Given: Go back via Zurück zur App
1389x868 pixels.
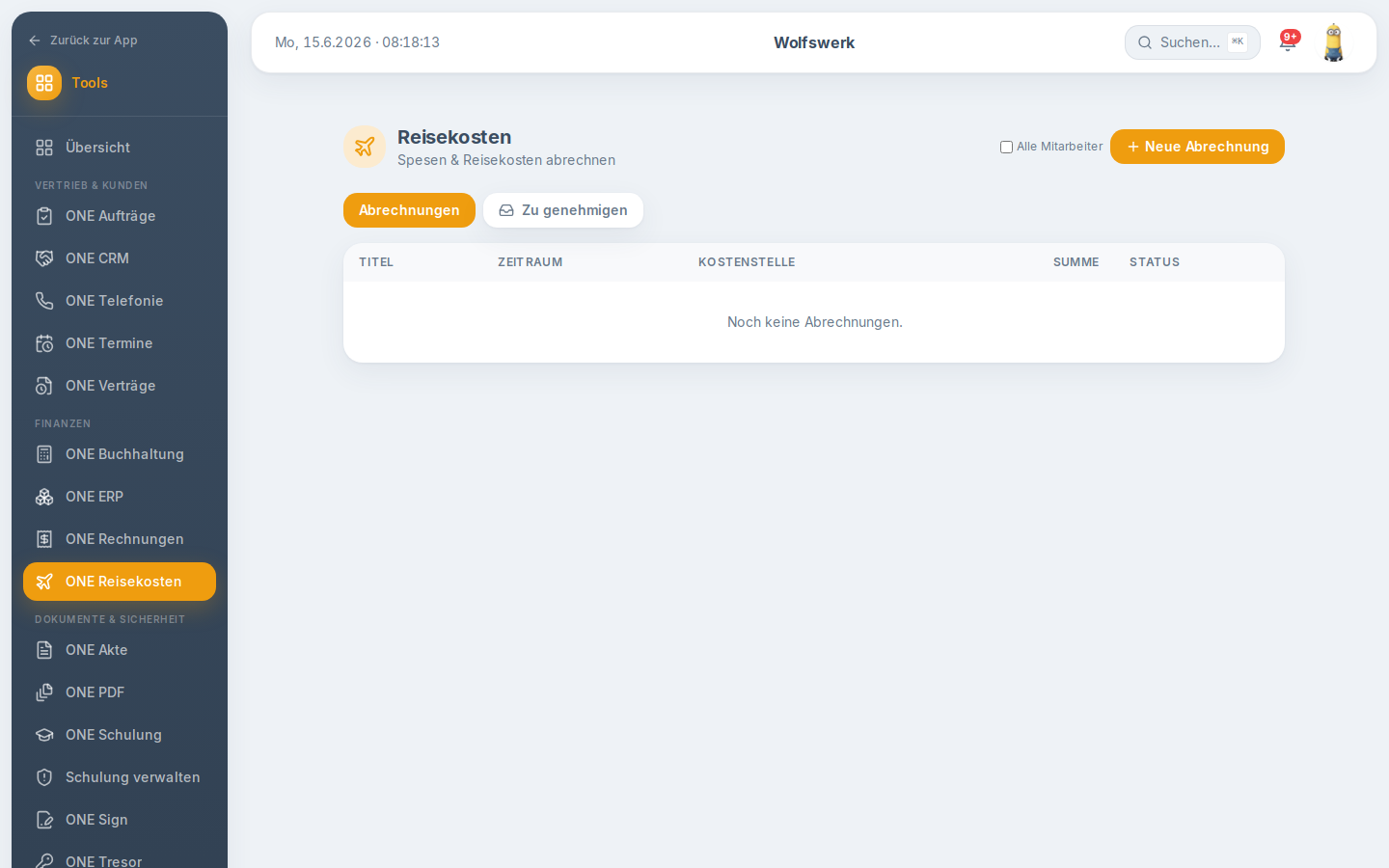Looking at the screenshot, I should (x=83, y=41).
